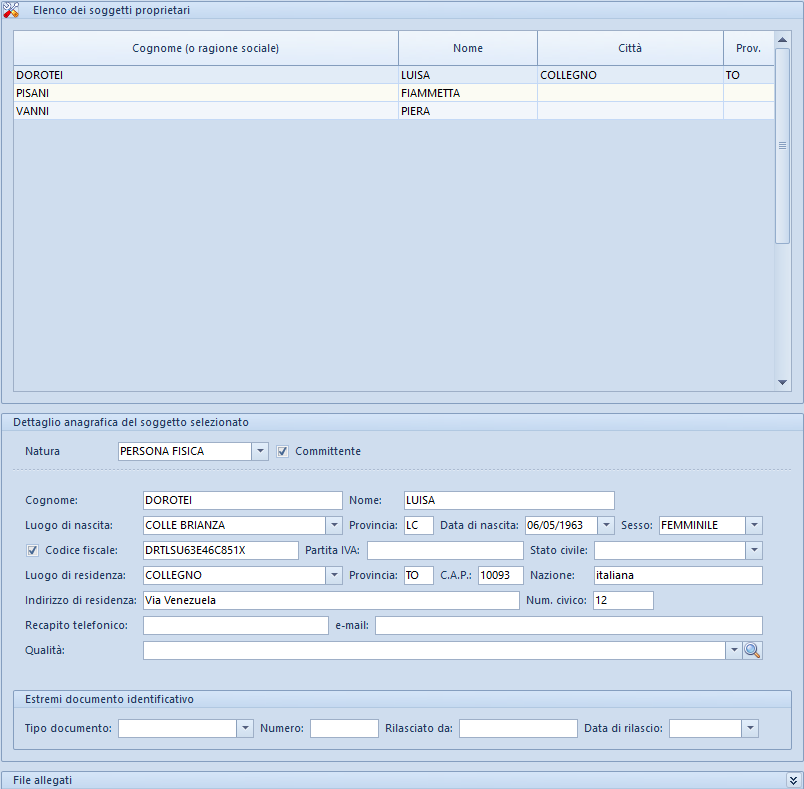
Task: Click the Codice fiscale text field
Action: click(220, 550)
